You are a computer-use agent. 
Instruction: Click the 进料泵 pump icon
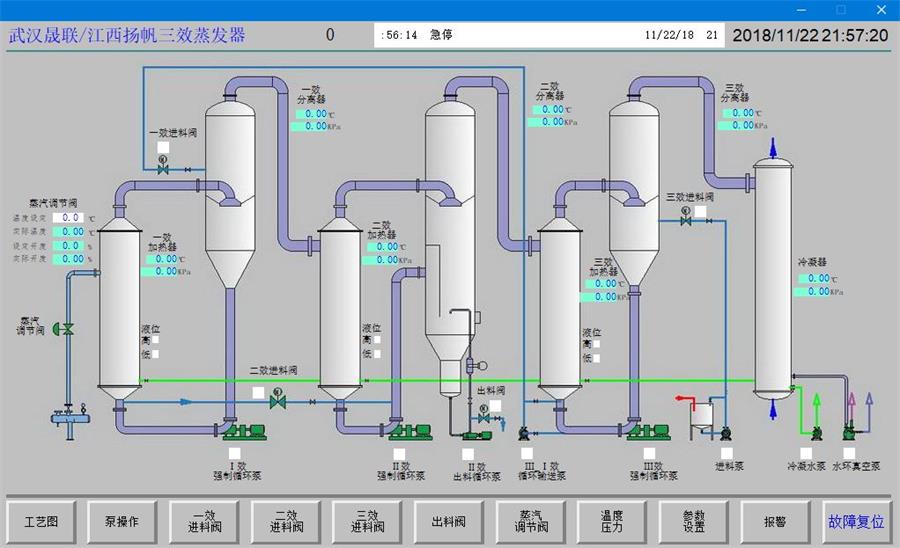point(726,433)
